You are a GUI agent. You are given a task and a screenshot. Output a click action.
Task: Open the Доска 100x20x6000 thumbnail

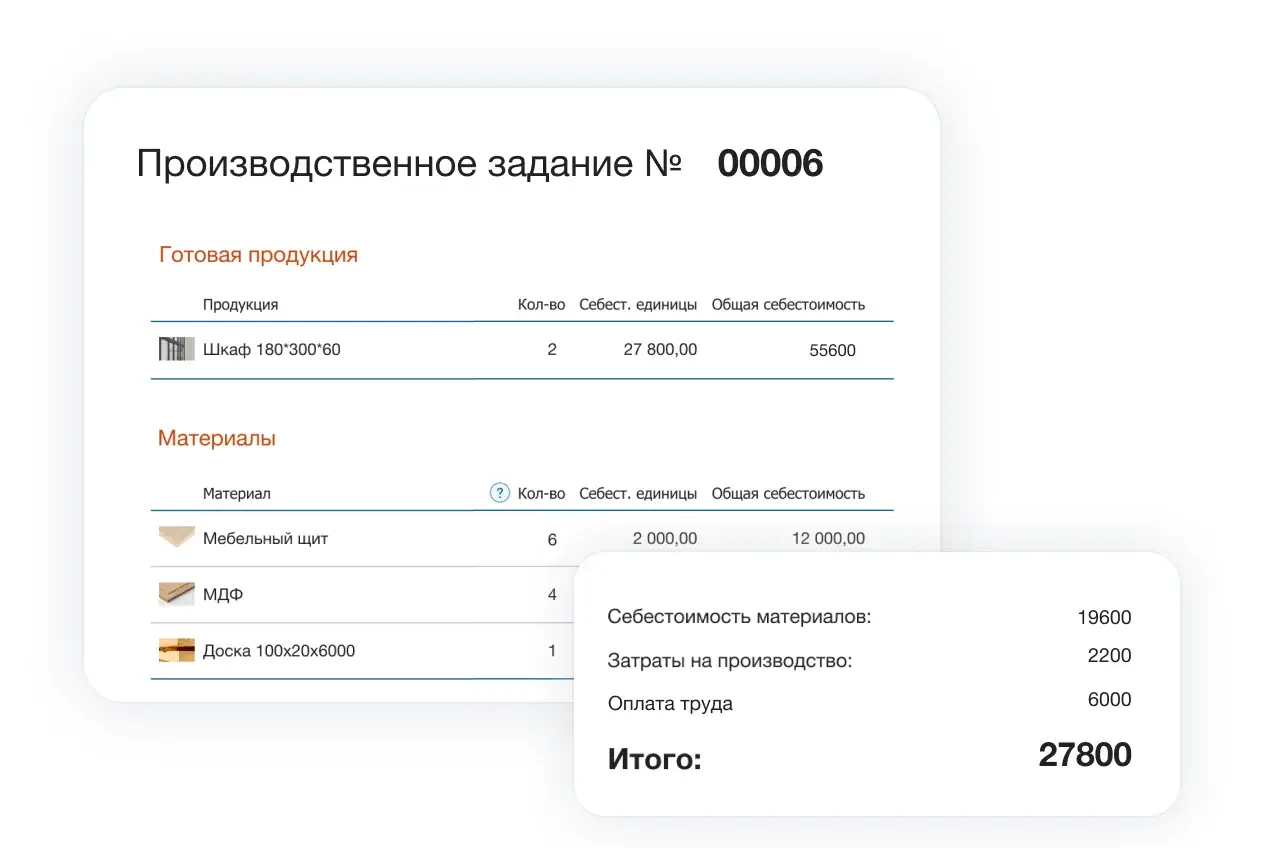[x=177, y=650]
